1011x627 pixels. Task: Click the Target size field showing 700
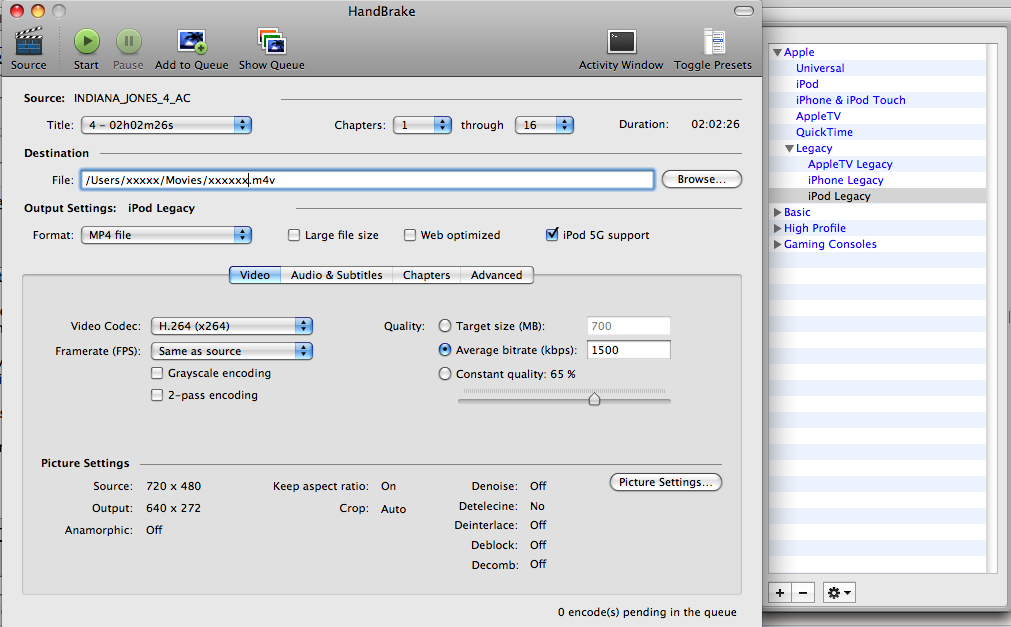629,326
